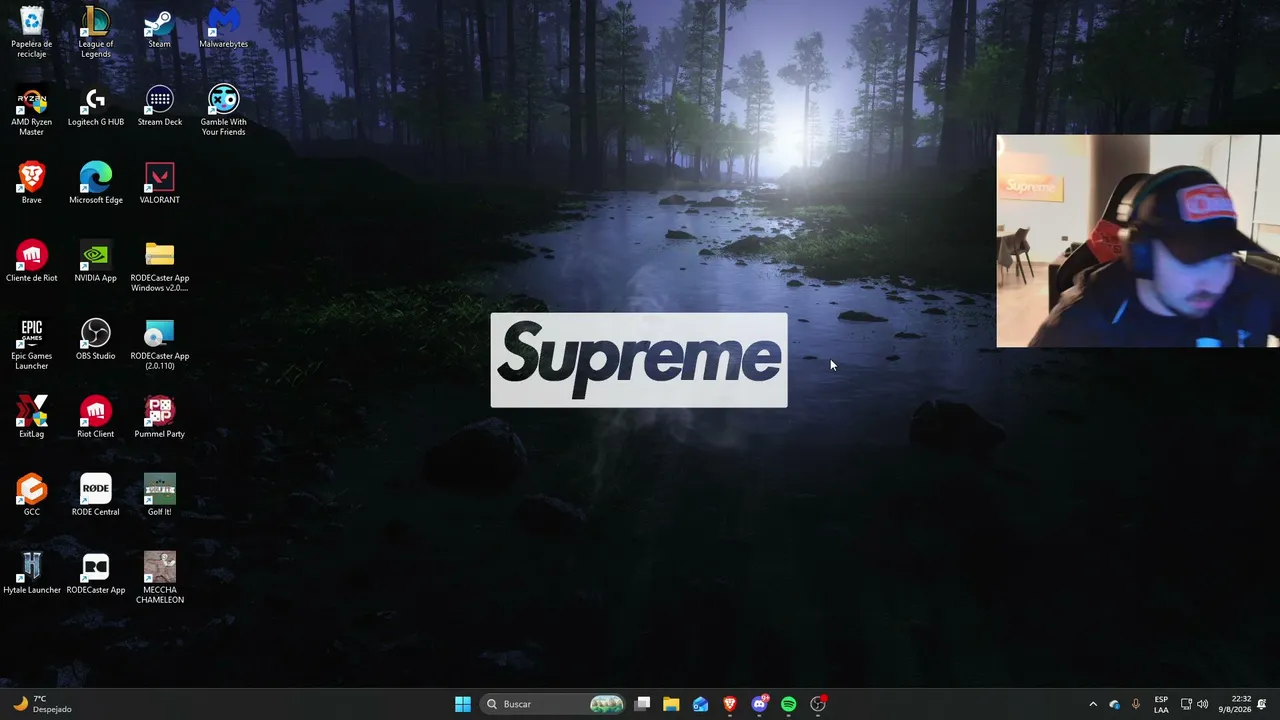1280x720 pixels.
Task: Select the League of Legends shortcut
Action: [96, 32]
